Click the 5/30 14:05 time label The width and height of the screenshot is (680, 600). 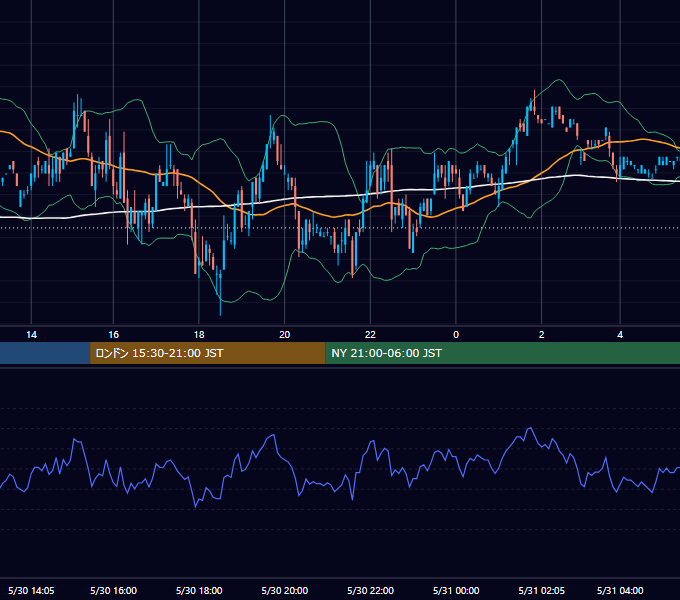(31, 590)
